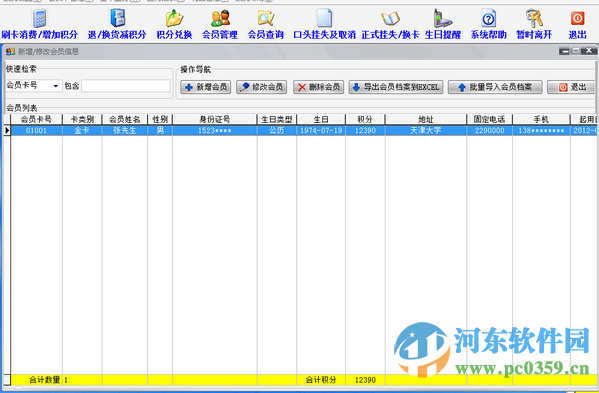Click the 1974-07-19 birthday cell

[x=321, y=131]
